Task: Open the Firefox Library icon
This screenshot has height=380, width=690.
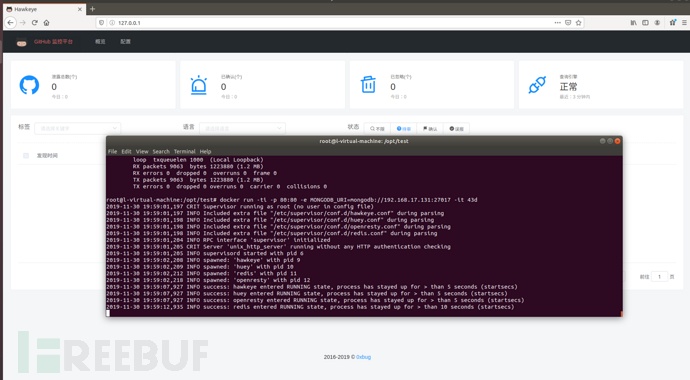Action: (634, 22)
